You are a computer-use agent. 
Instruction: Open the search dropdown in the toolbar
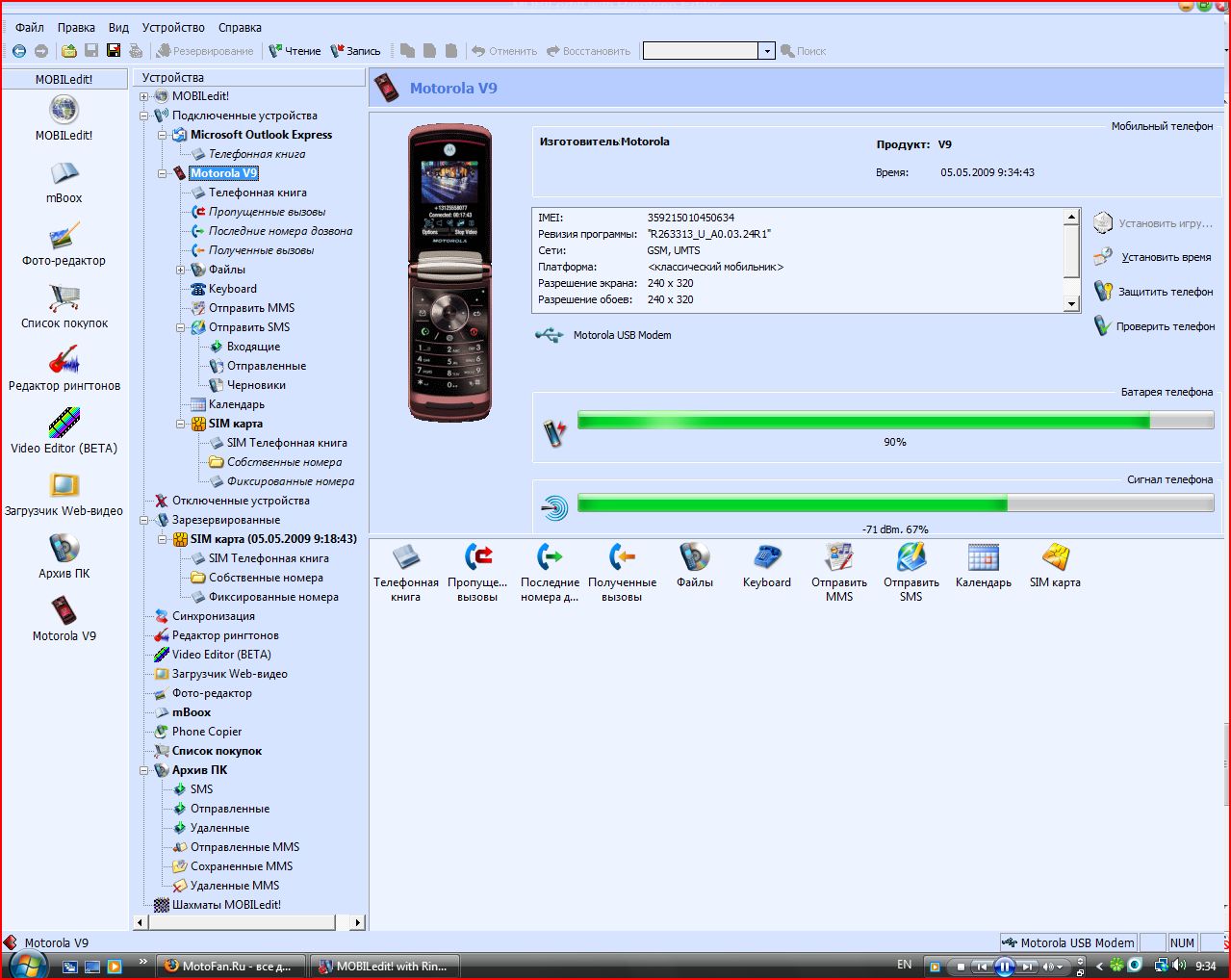[x=767, y=51]
